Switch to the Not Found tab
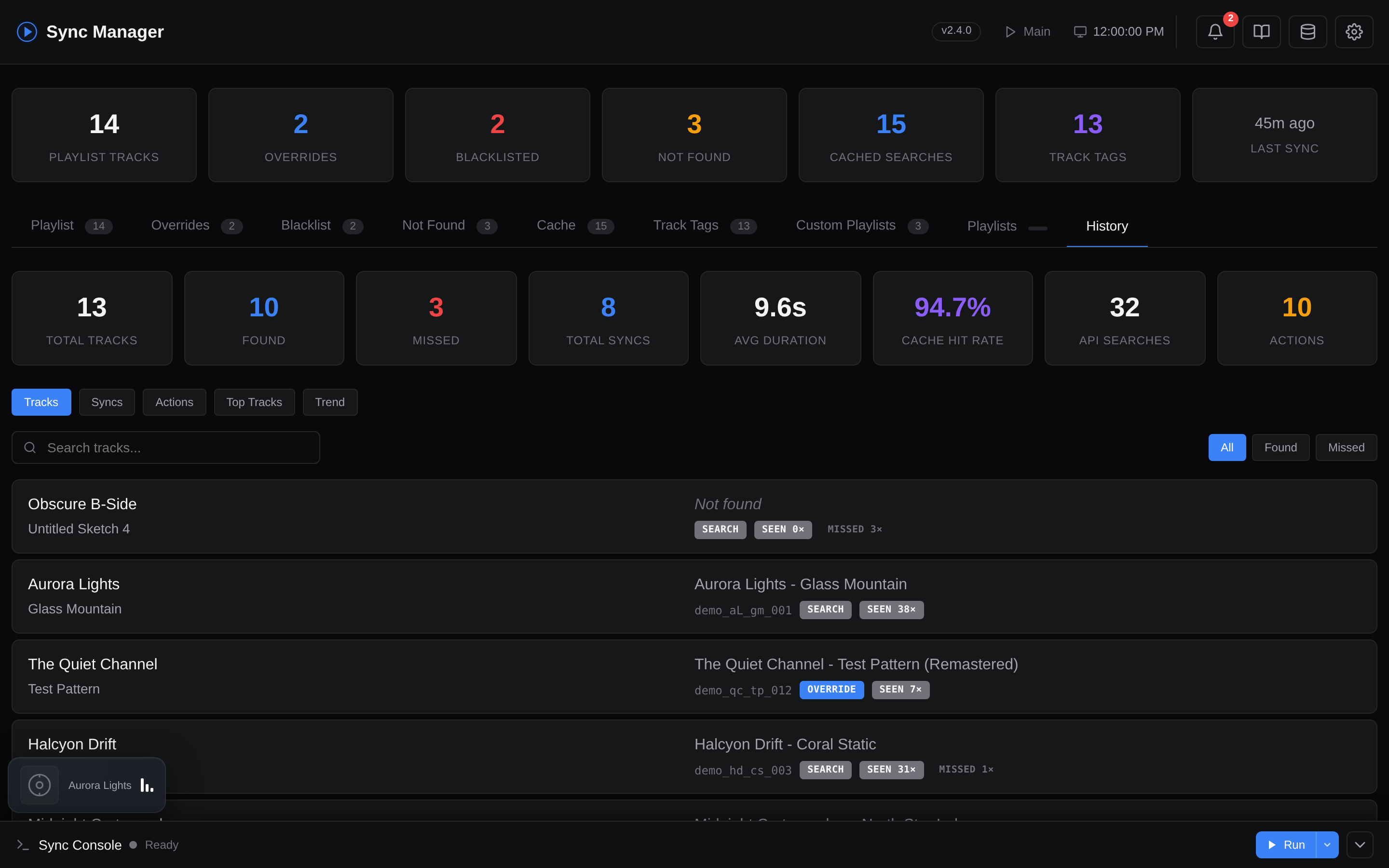This screenshot has height=868, width=1389. [x=449, y=225]
